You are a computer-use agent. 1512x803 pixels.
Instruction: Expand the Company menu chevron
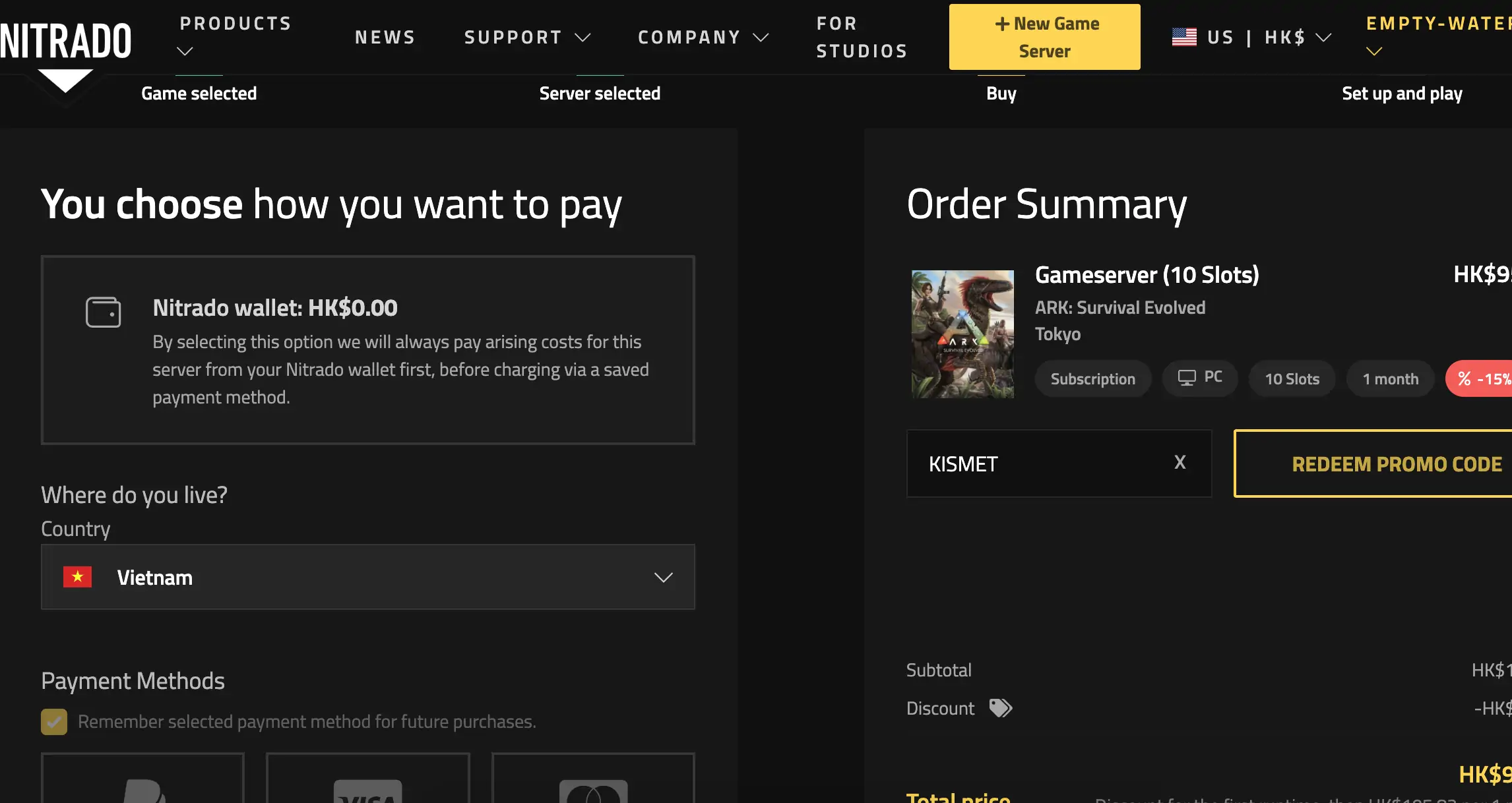[762, 38]
